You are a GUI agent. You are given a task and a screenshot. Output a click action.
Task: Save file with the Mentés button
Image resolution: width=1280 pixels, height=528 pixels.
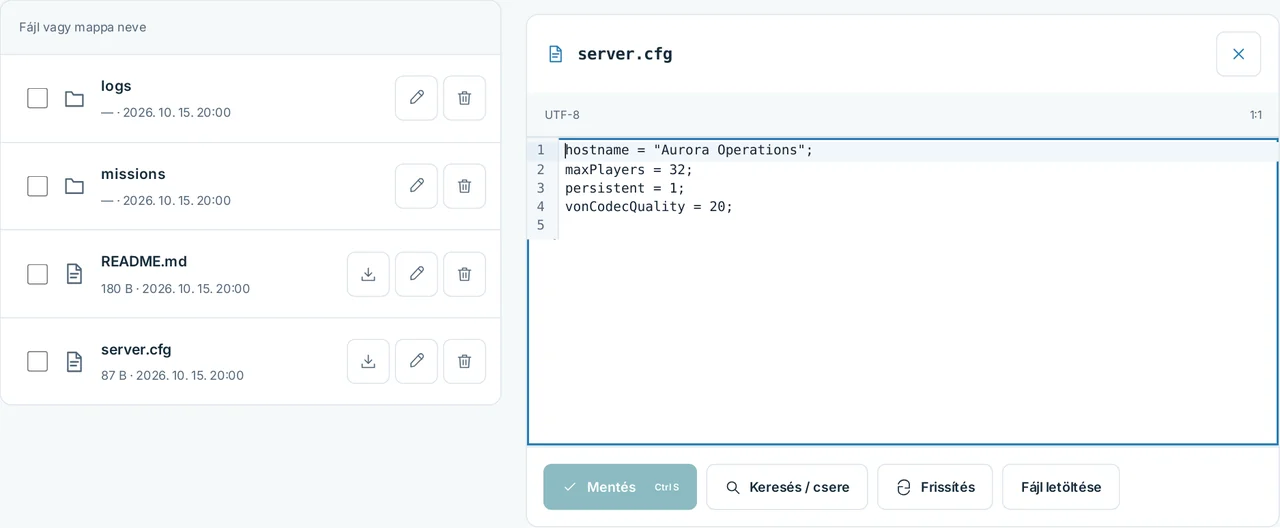620,487
